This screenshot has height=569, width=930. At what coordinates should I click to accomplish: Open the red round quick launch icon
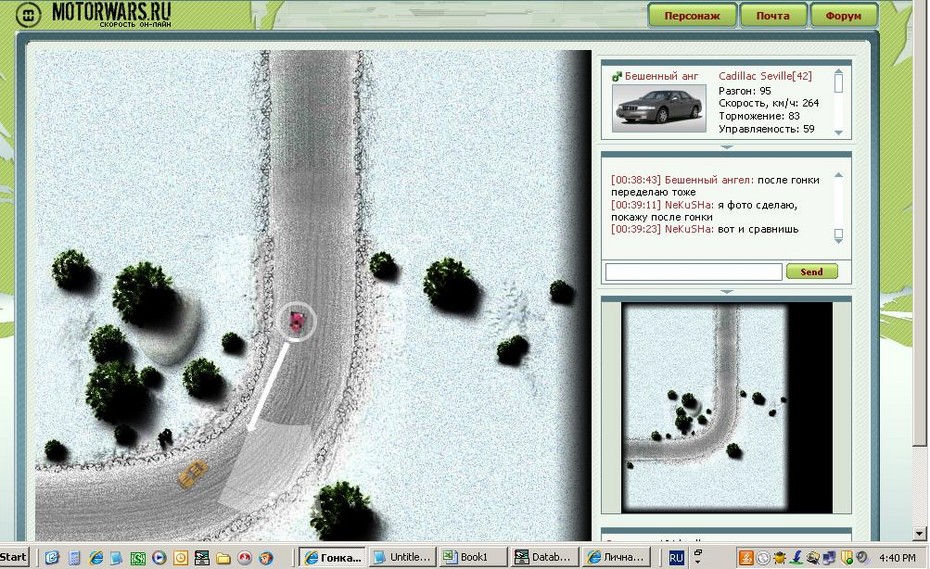(x=244, y=558)
